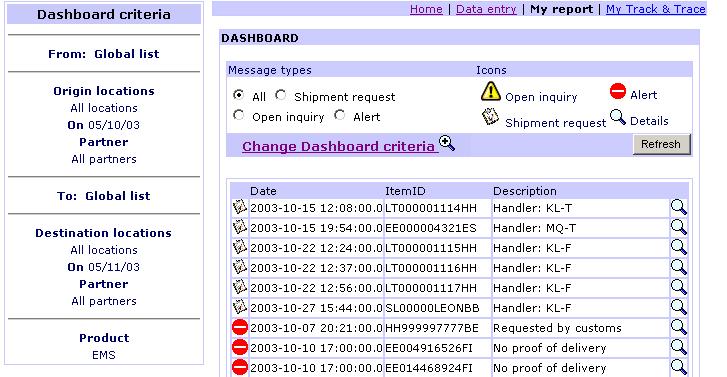Screen dimensions: 727x377
Task: Click shipment request icon for LT000001114HH
Action: pos(240,207)
